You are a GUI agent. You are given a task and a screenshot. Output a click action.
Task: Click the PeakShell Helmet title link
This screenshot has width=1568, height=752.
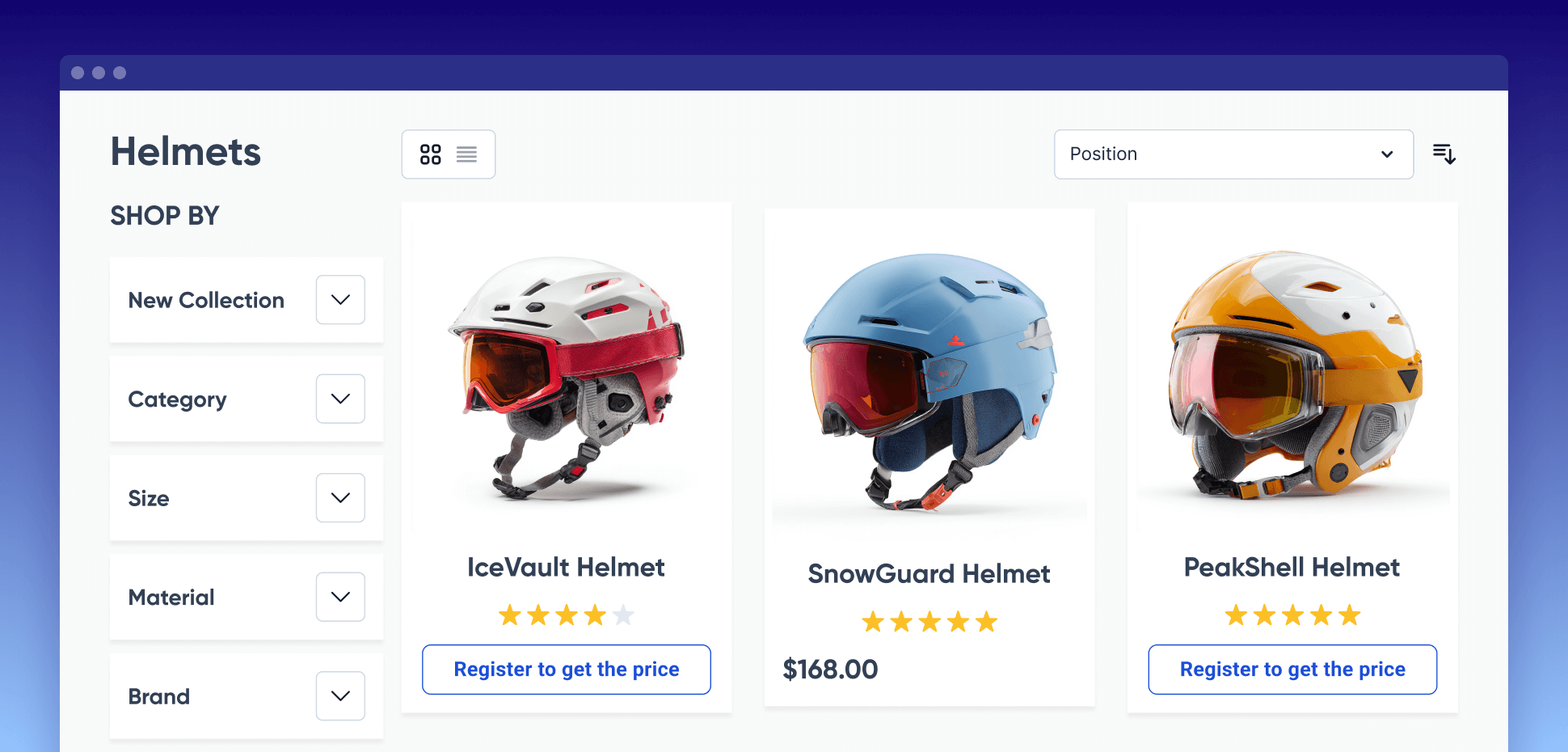click(1292, 568)
